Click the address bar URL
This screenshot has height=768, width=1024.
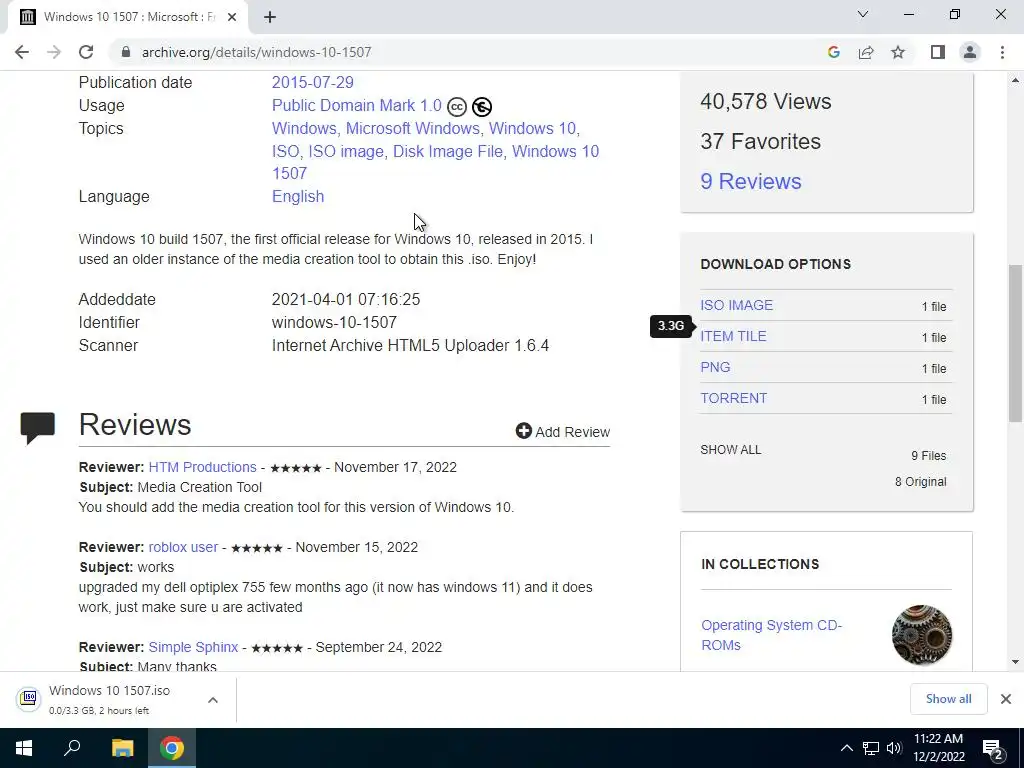(x=256, y=52)
